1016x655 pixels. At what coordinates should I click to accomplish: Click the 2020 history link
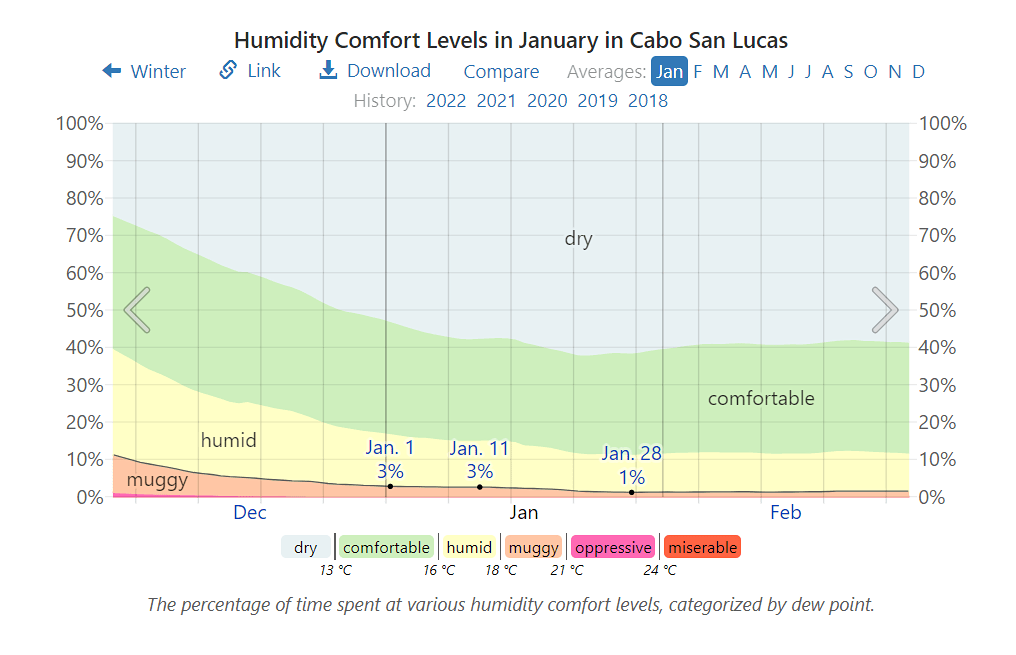(547, 100)
